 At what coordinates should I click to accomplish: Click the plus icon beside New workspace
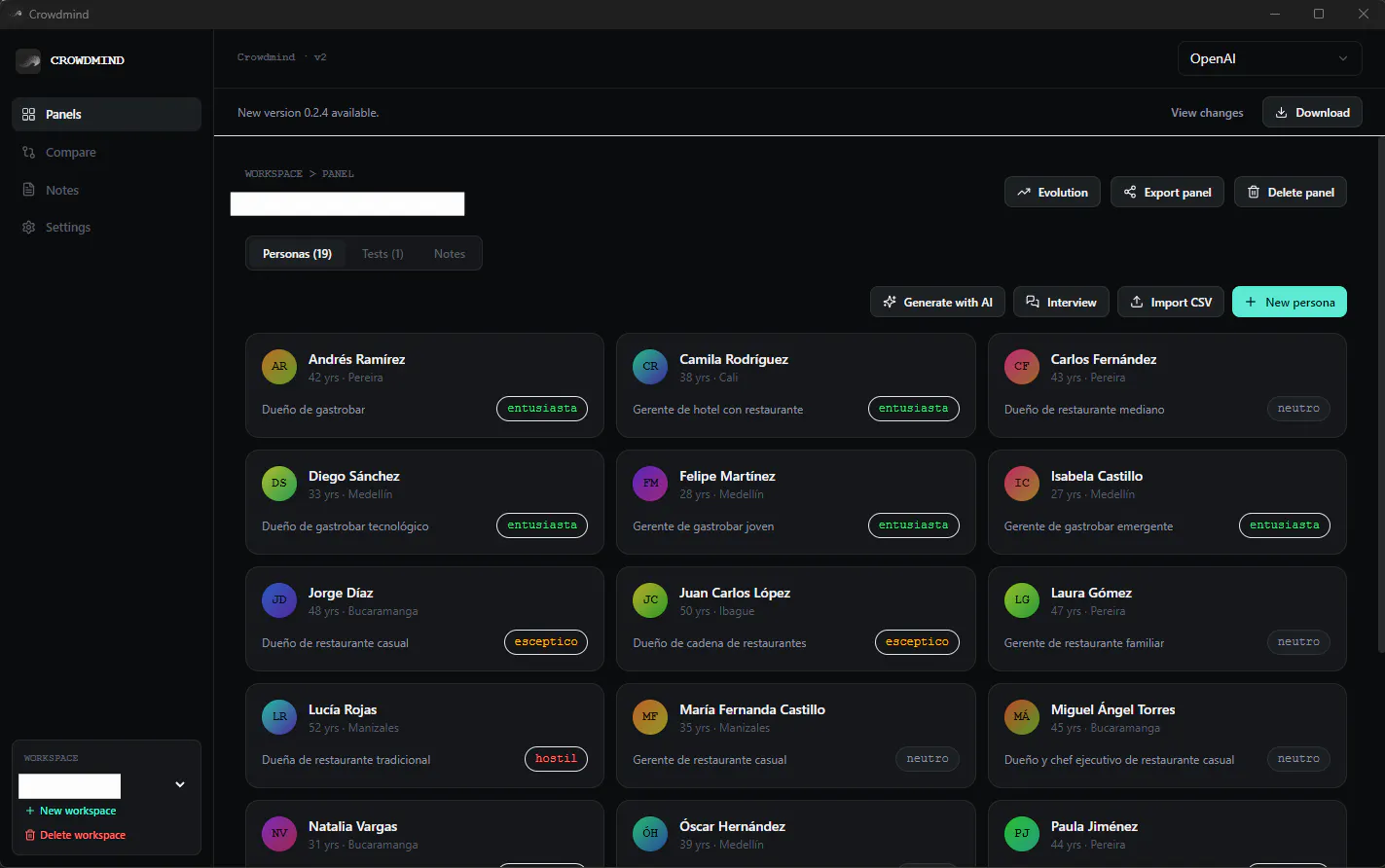[x=30, y=811]
